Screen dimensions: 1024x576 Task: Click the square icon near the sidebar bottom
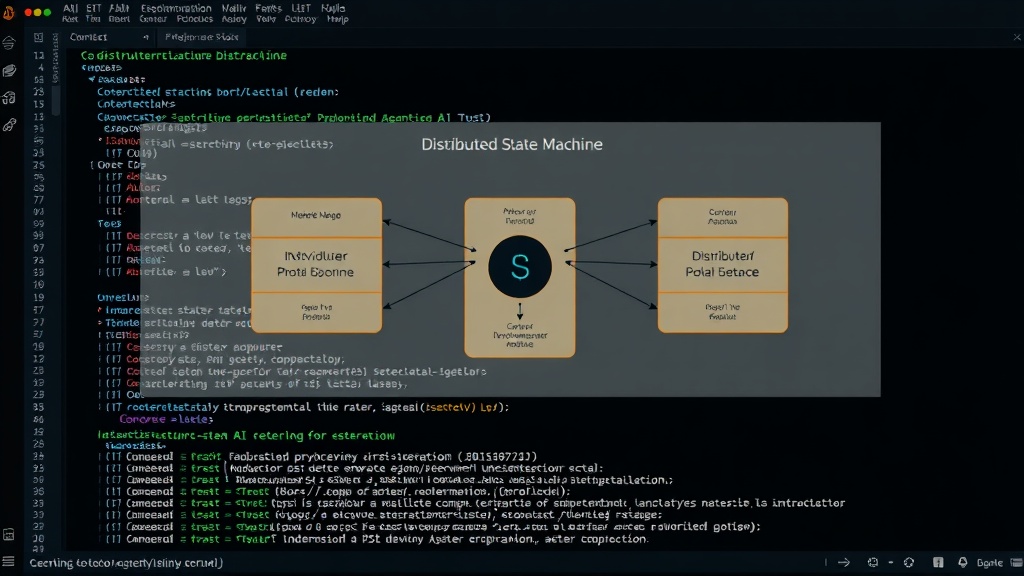(x=8, y=534)
